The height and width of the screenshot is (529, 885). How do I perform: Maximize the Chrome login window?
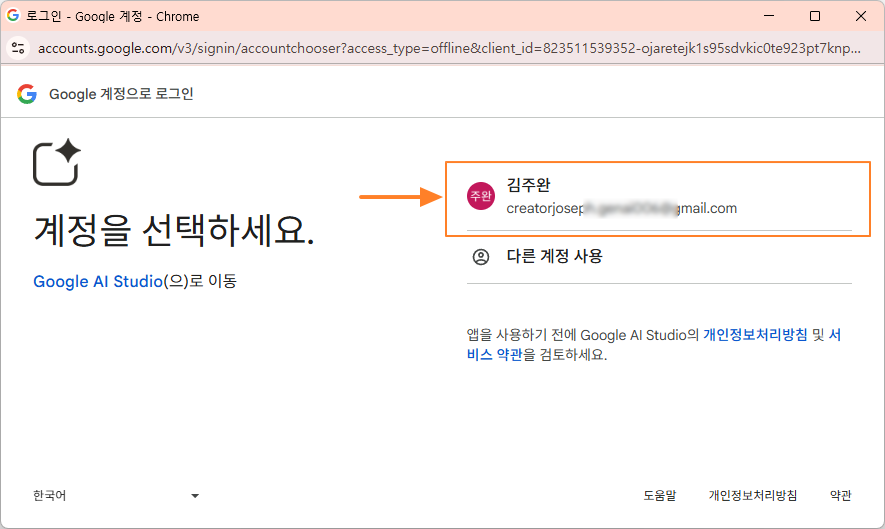(x=815, y=16)
